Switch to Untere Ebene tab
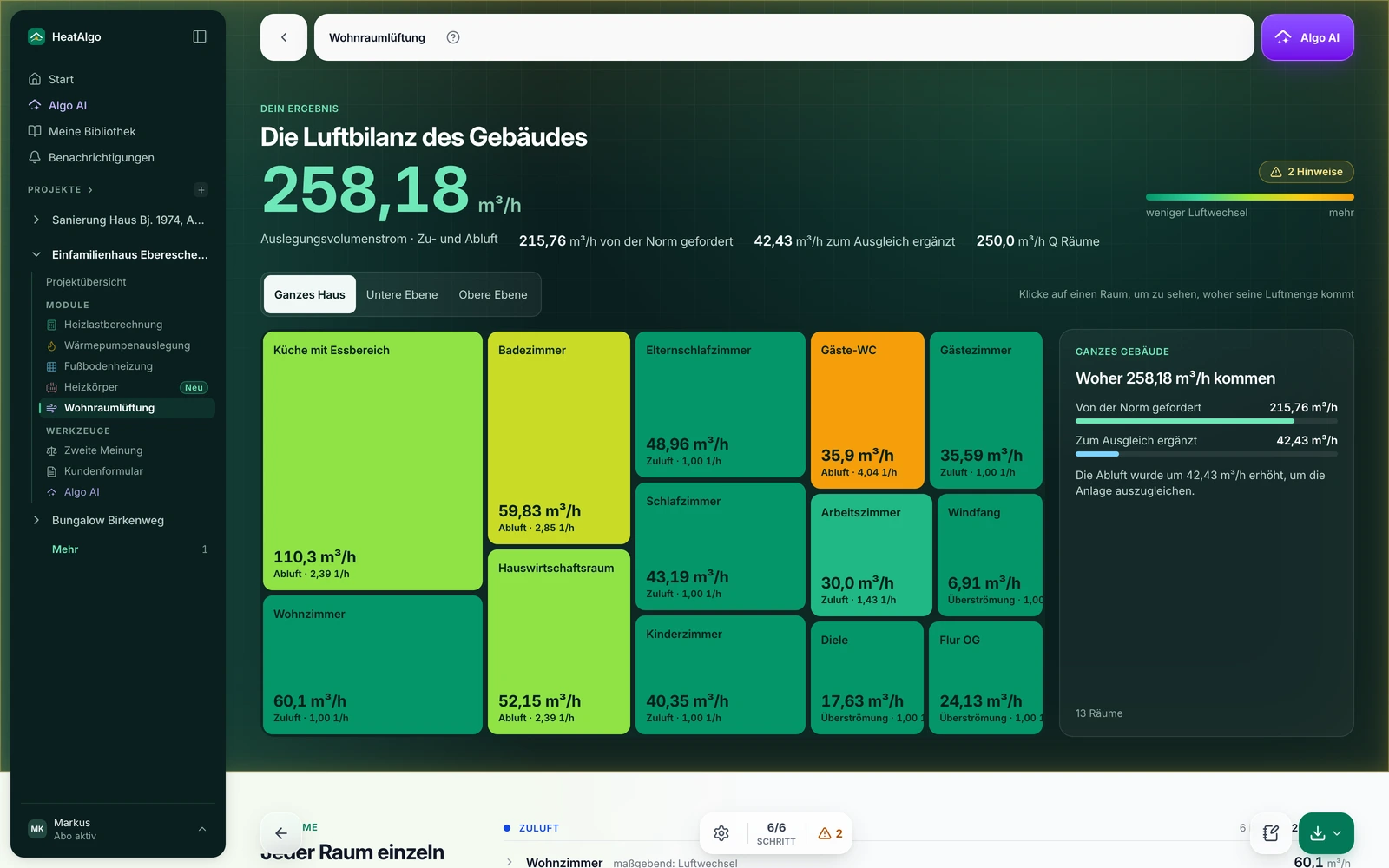This screenshot has height=868, width=1389. (x=402, y=294)
